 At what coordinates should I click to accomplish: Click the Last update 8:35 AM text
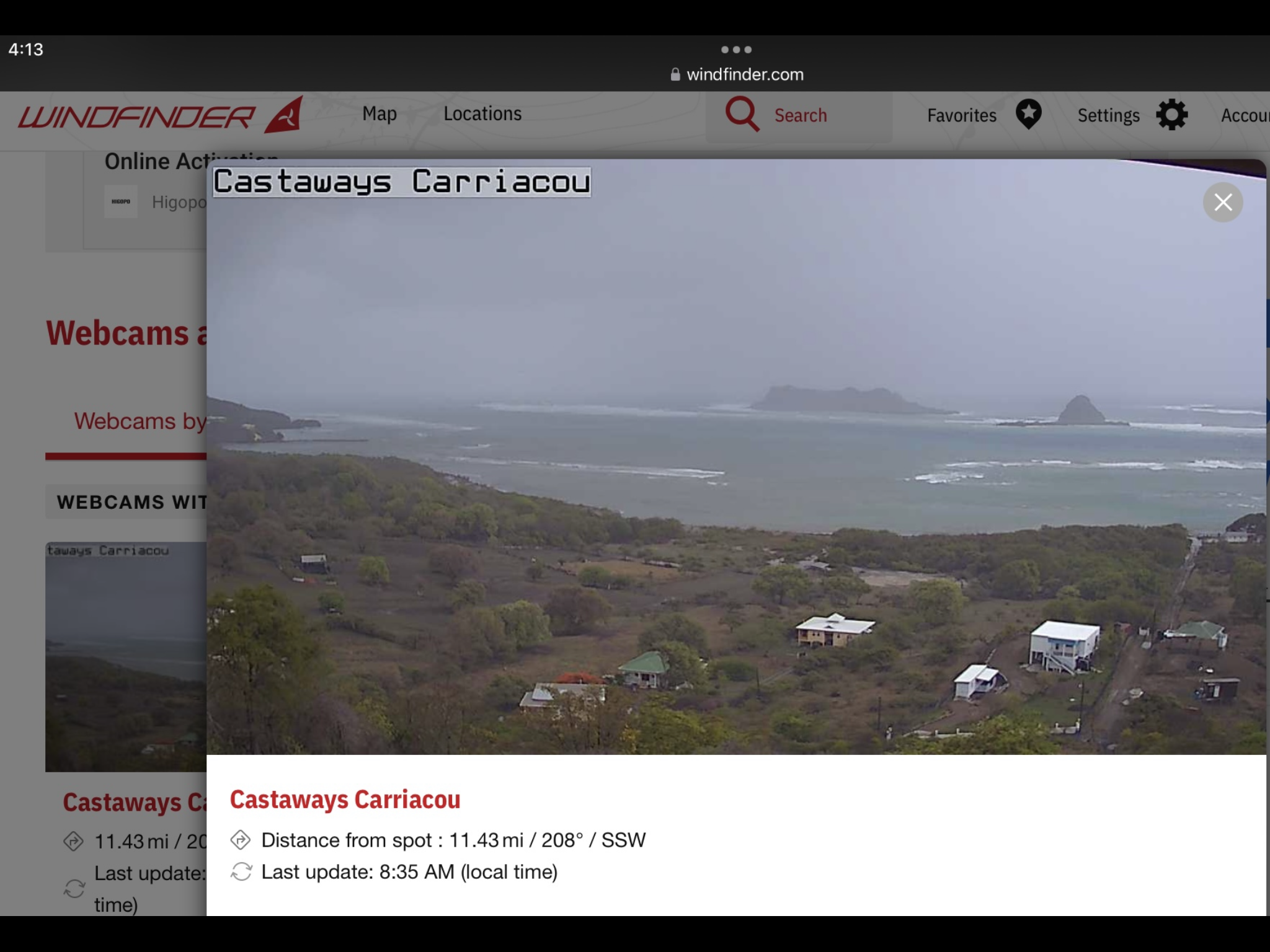tap(409, 872)
